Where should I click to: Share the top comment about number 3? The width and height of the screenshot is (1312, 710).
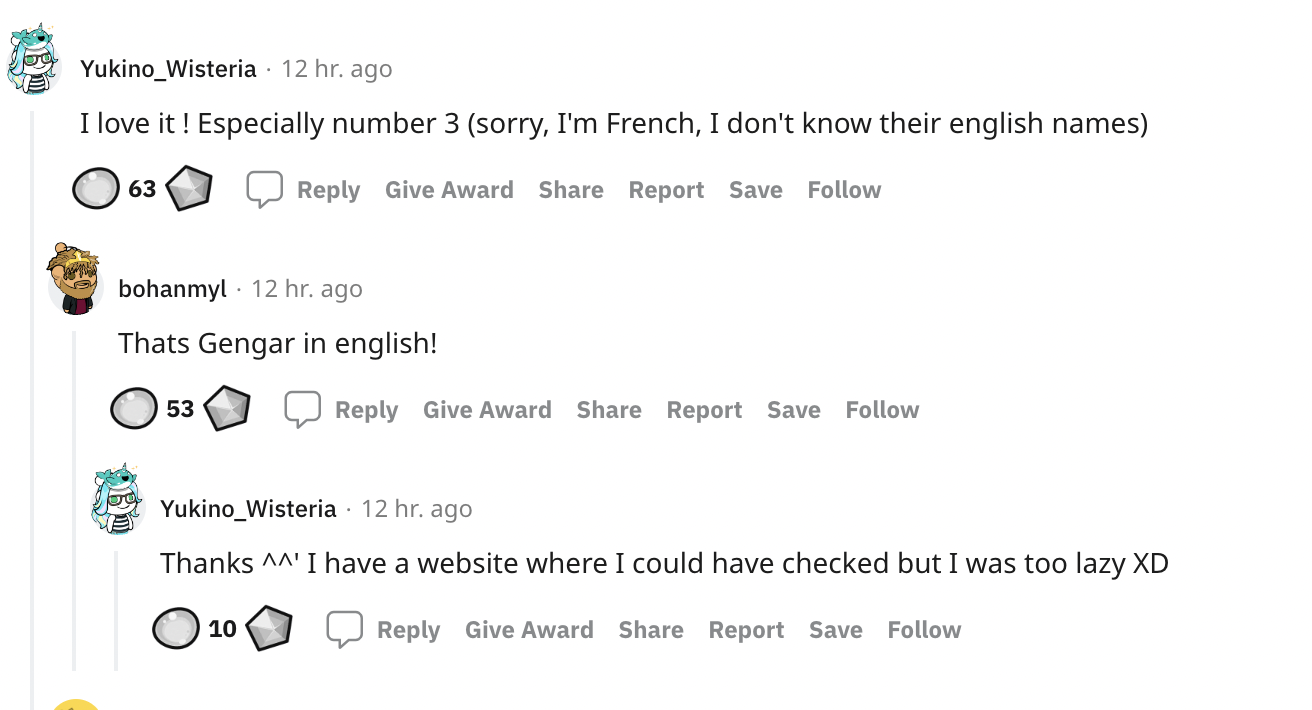coord(571,190)
